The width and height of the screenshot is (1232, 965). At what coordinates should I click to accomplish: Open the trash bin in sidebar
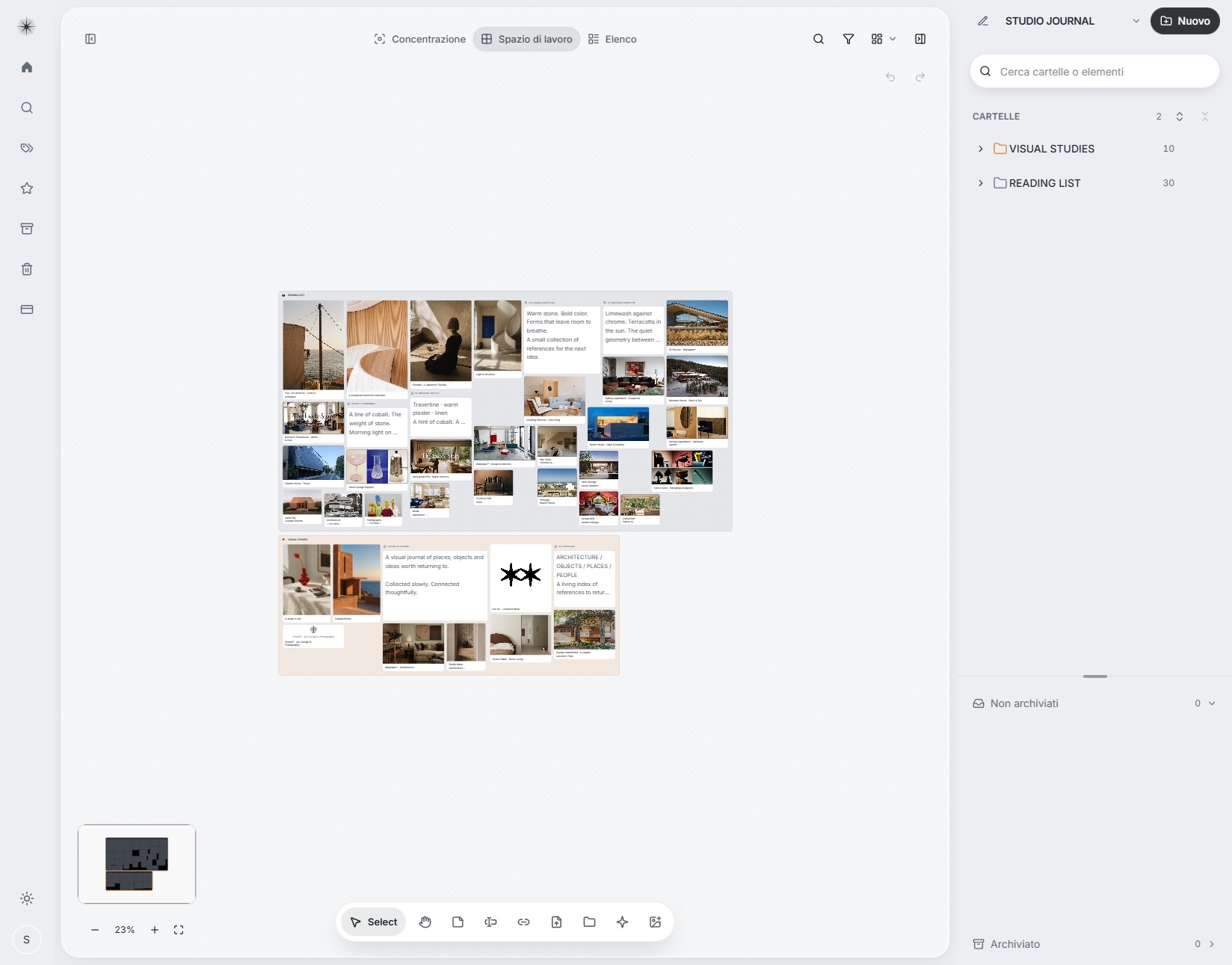[27, 269]
